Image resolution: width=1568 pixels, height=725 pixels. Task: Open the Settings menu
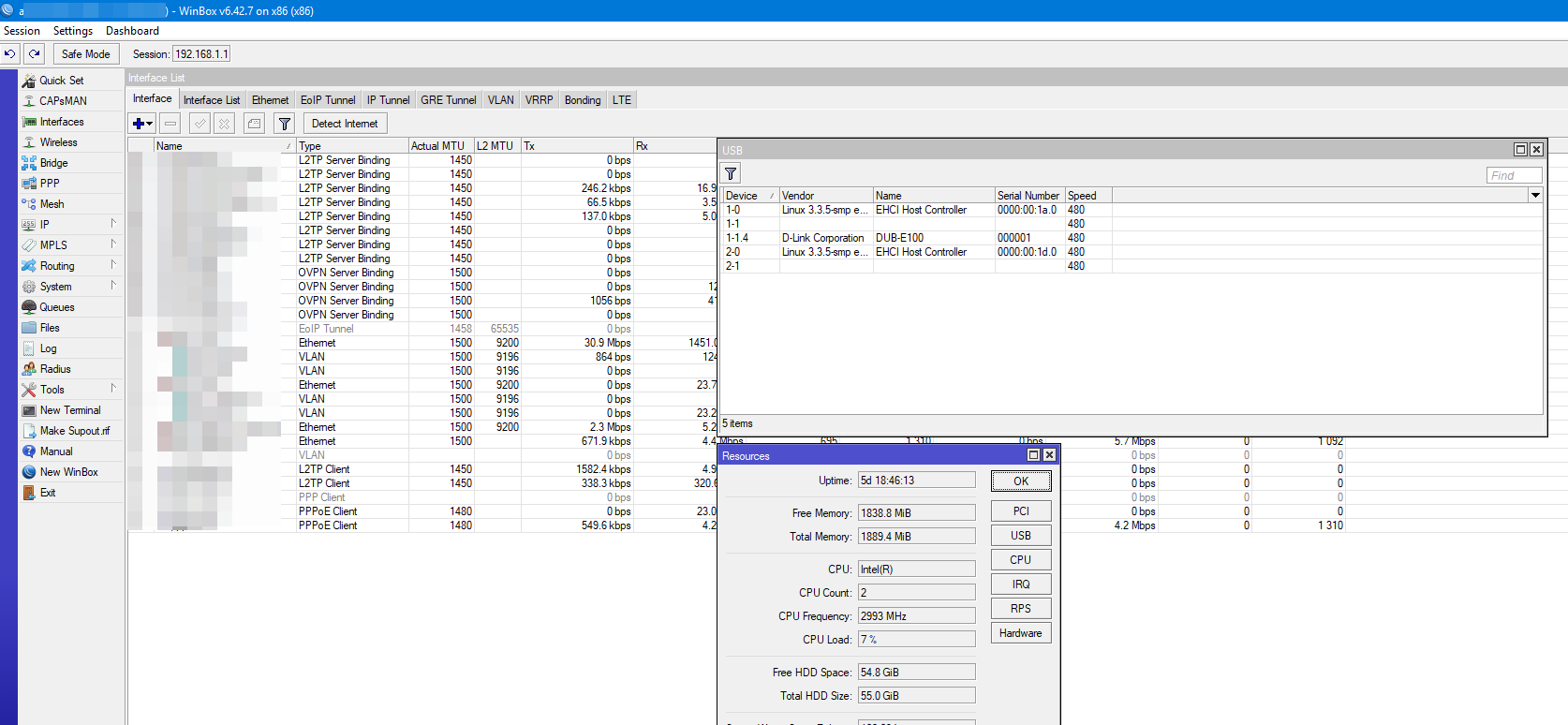pos(73,31)
